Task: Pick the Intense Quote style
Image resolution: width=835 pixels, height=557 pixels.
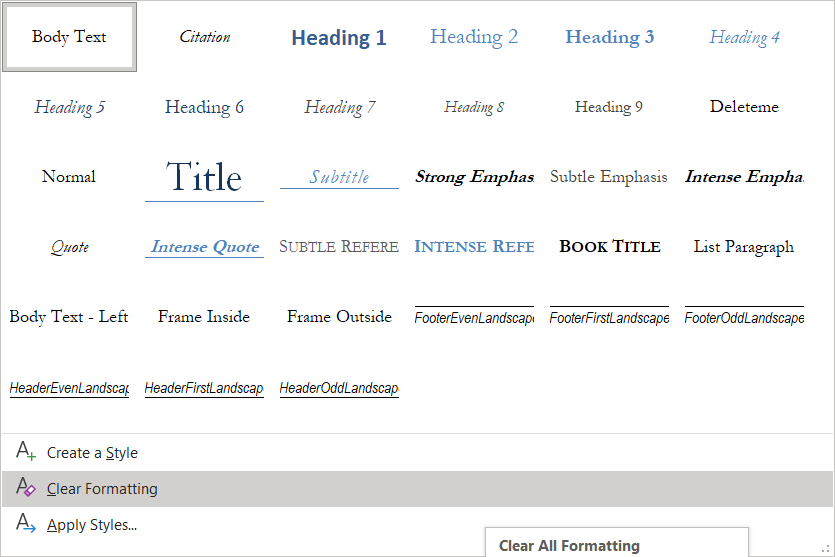Action: pyautogui.click(x=204, y=247)
